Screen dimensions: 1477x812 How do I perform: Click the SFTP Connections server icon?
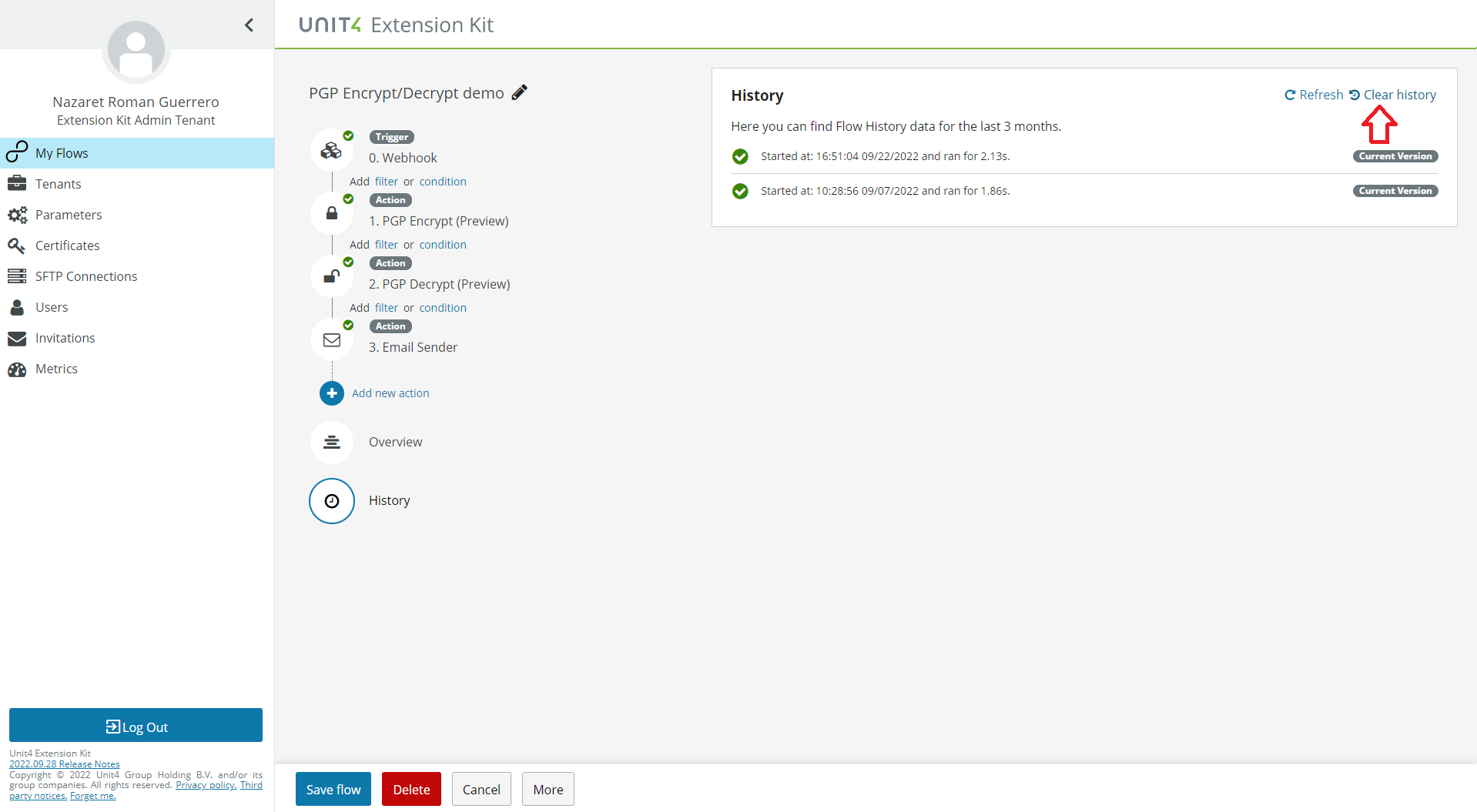tap(17, 276)
